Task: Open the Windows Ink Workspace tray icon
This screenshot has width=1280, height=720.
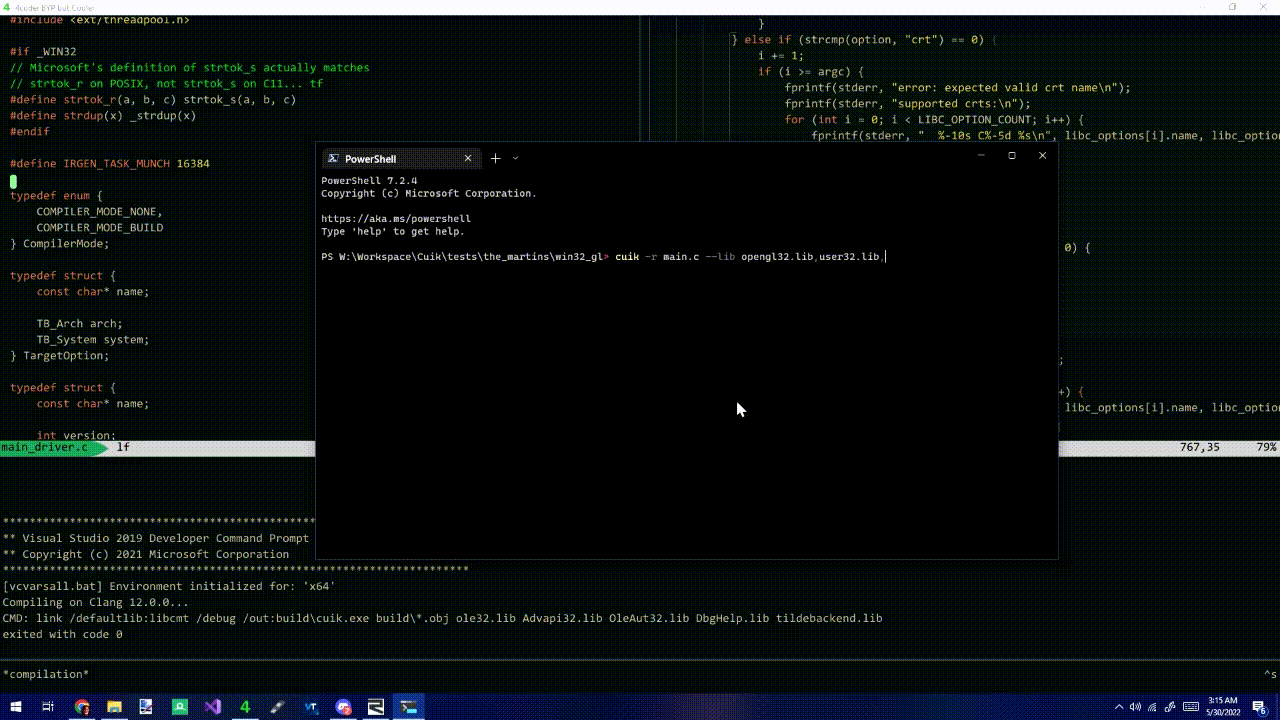Action: (1170, 707)
